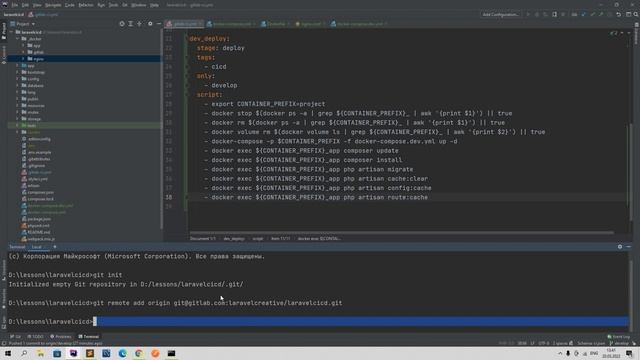Switch to the .gitlab-ci.yml editor tab
The image size is (640, 360).
coord(184,24)
